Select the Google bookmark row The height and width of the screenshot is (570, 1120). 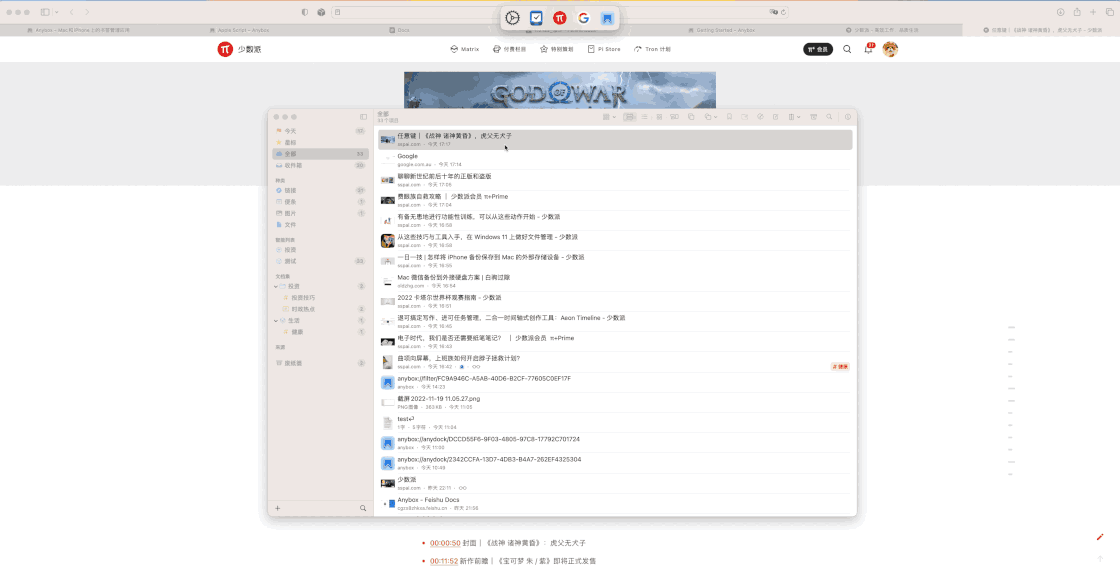click(x=616, y=160)
